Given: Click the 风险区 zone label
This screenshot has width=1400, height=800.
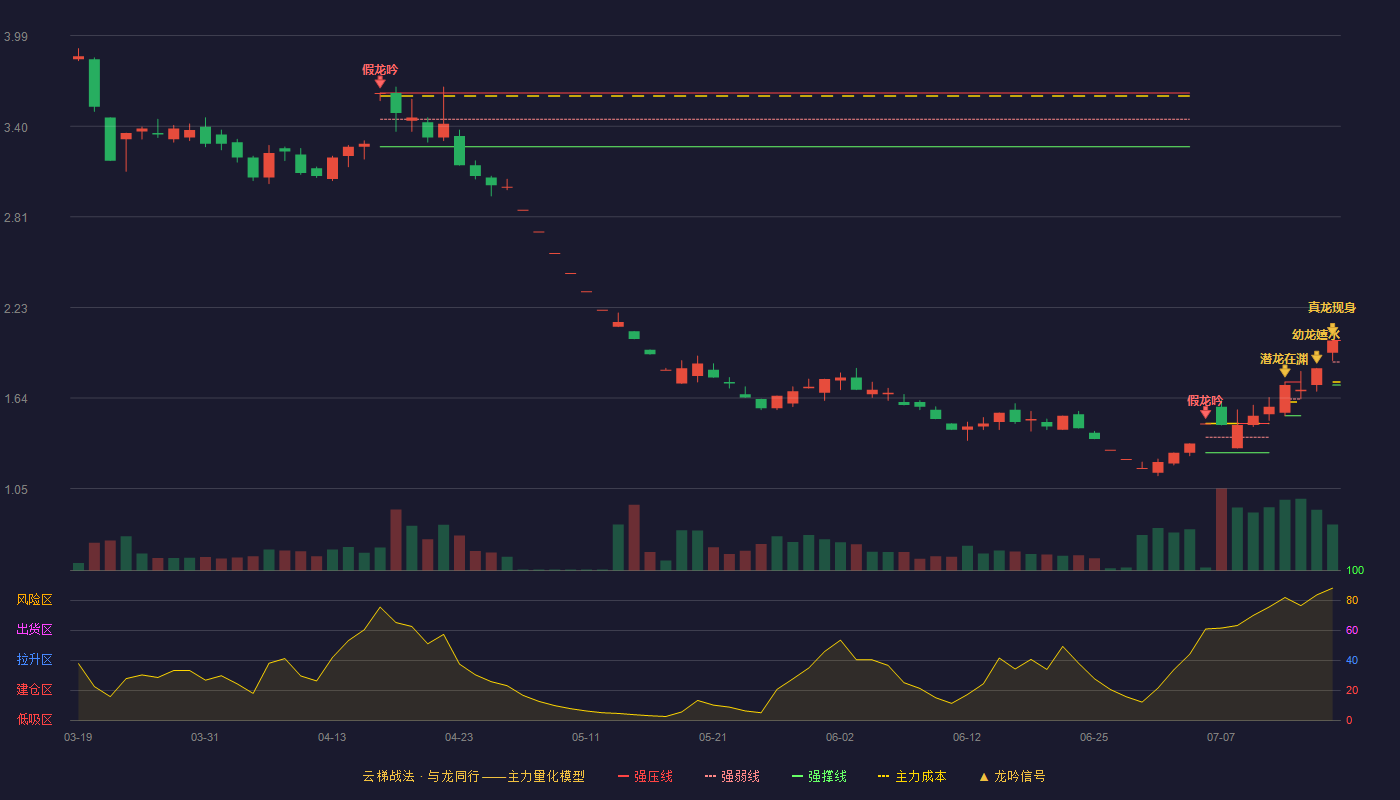Looking at the screenshot, I should click(x=34, y=600).
